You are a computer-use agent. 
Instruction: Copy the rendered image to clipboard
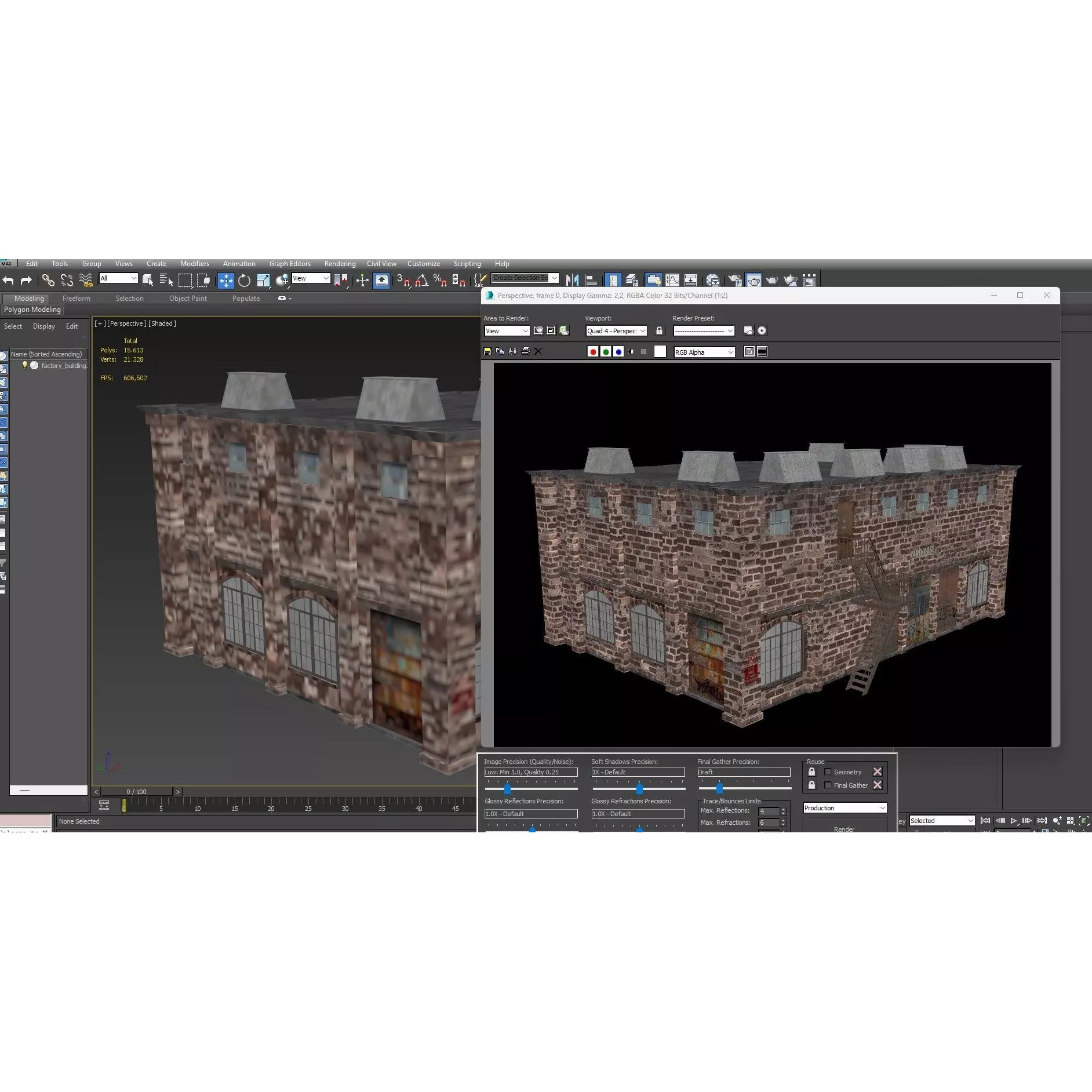point(500,351)
